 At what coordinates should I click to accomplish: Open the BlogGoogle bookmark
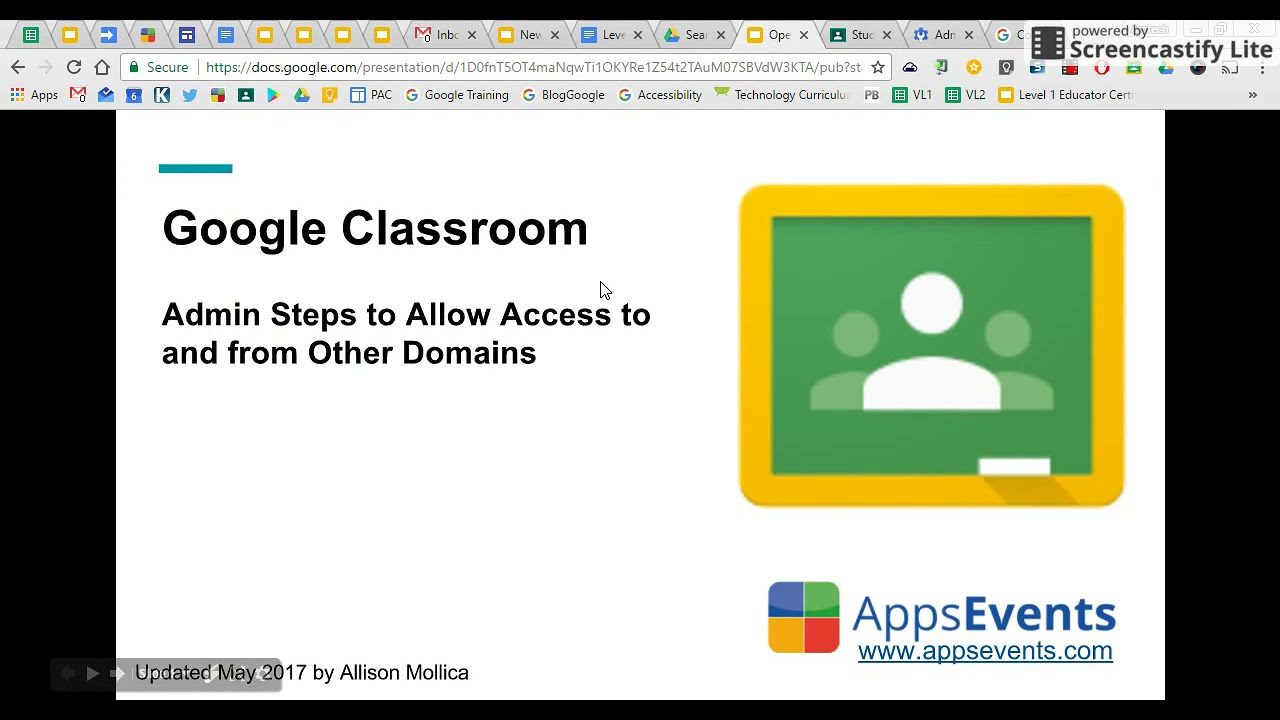[x=563, y=95]
